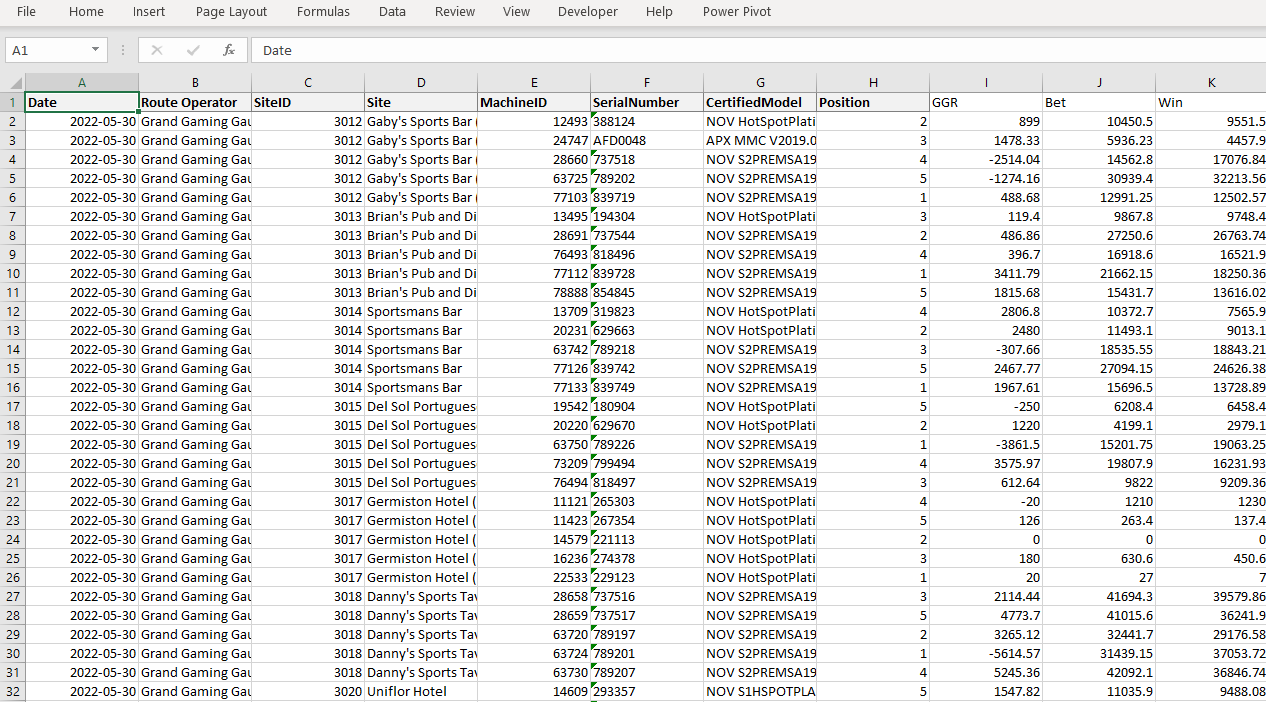Select GGR value -2514.04

point(986,159)
